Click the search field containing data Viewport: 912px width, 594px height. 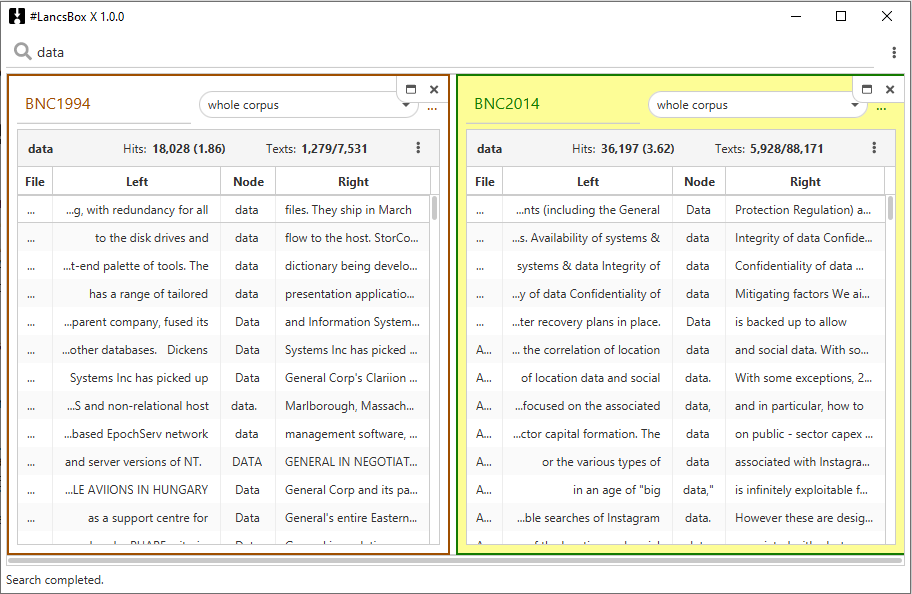[450, 52]
